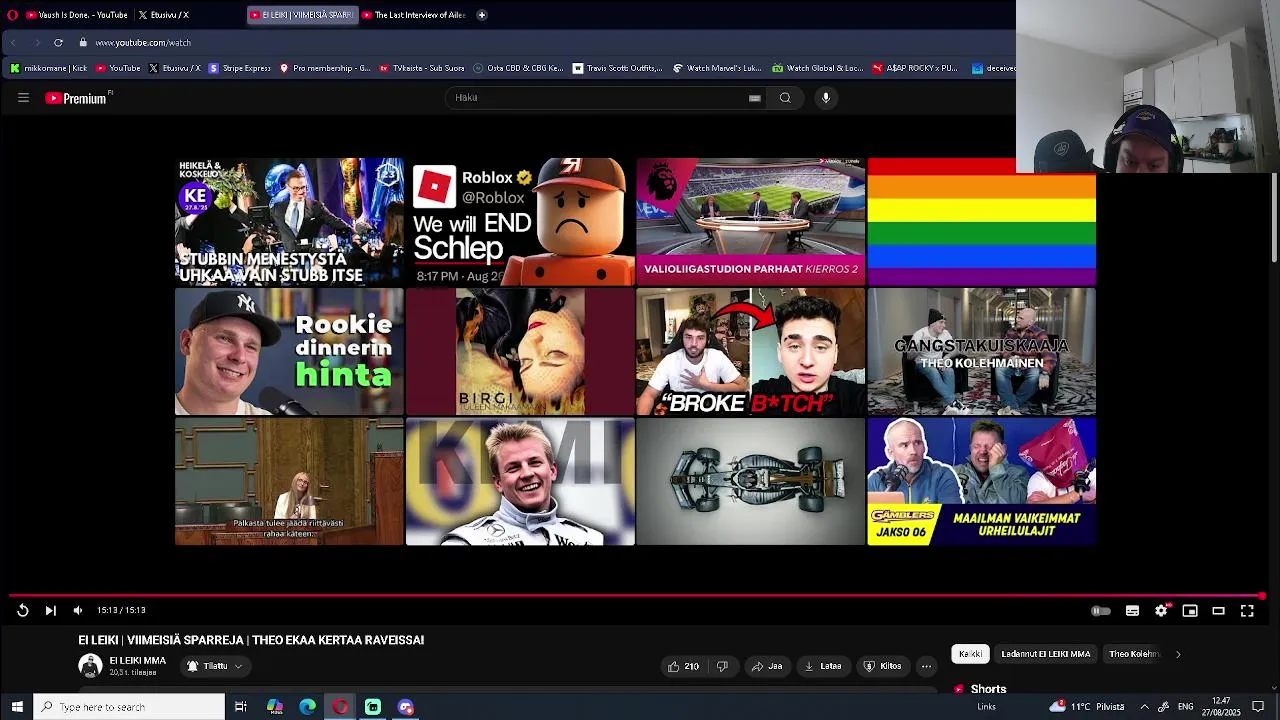Toggle autoplay switch in player
This screenshot has height=720, width=1280.
1100,611
